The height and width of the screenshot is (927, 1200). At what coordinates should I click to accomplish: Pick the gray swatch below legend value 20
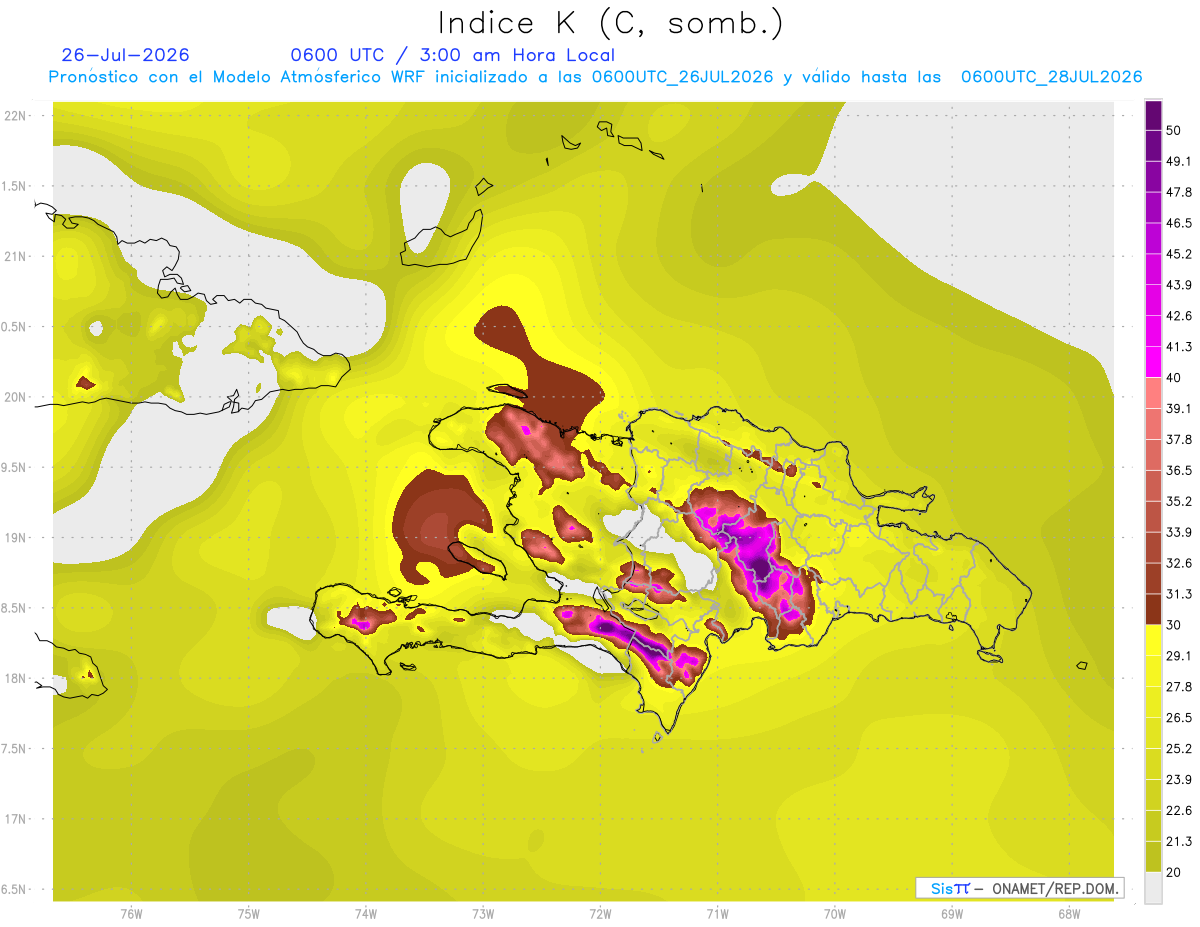(x=1154, y=888)
